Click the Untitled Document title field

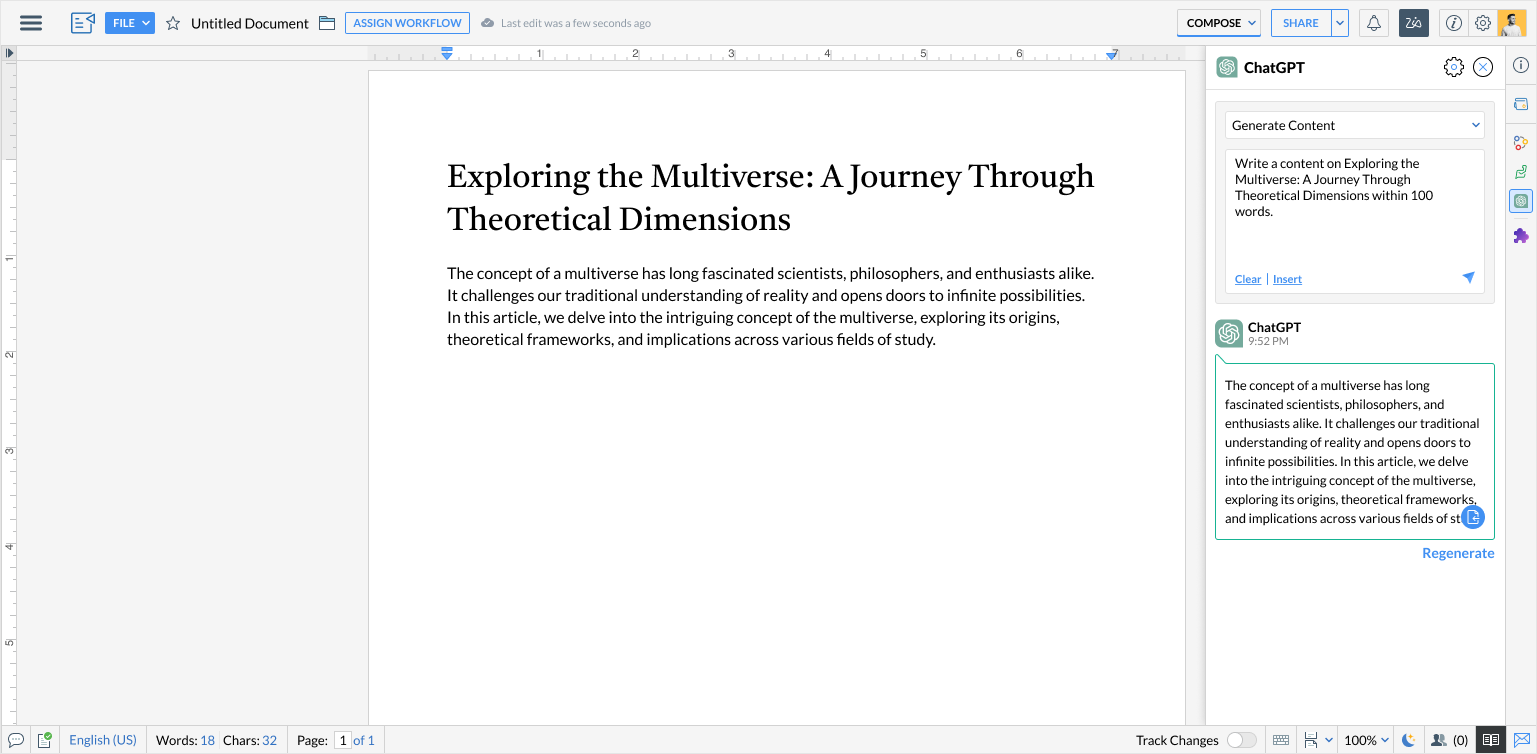click(x=250, y=23)
